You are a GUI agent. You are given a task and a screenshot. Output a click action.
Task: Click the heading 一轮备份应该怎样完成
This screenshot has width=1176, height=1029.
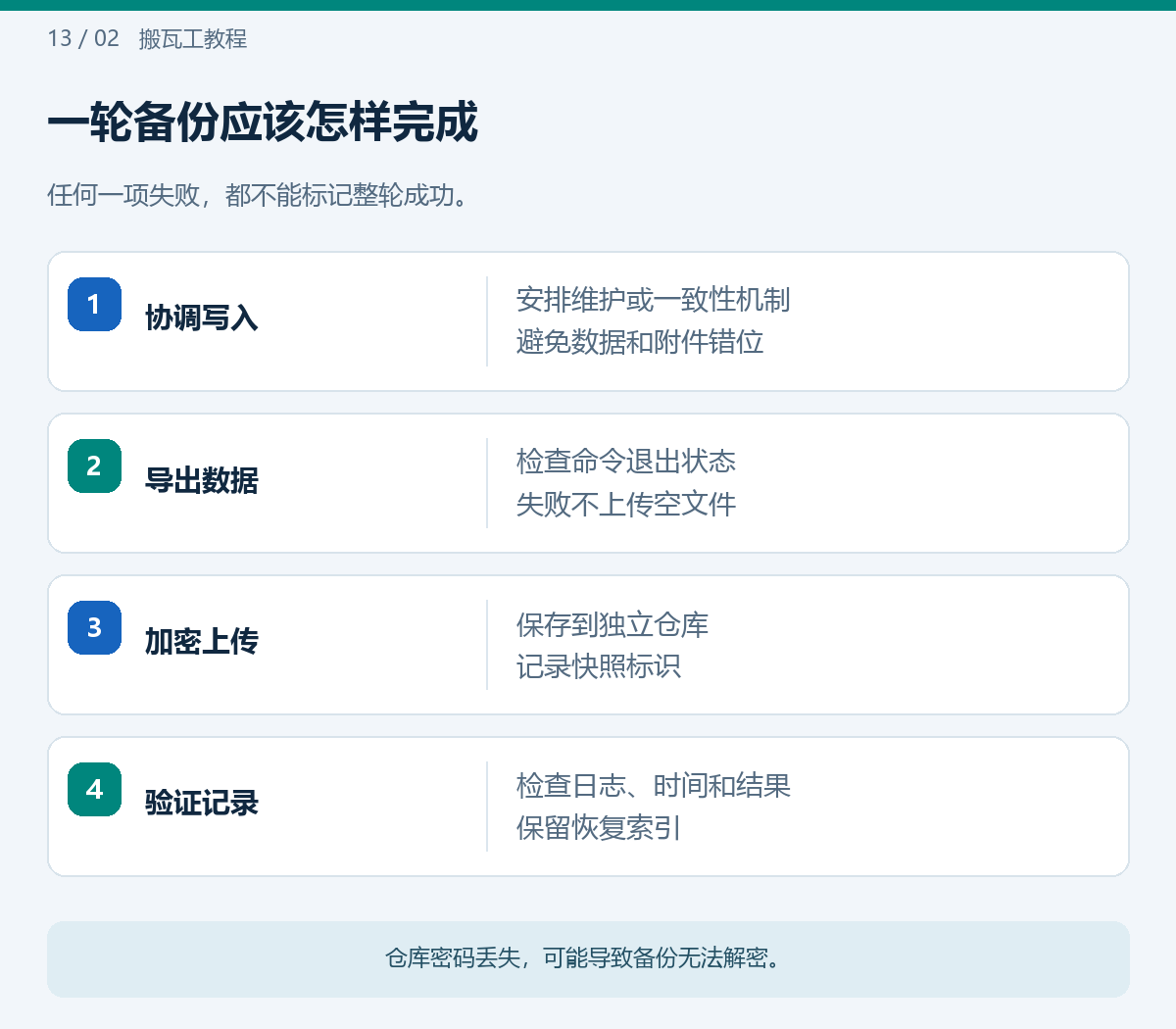pyautogui.click(x=263, y=122)
